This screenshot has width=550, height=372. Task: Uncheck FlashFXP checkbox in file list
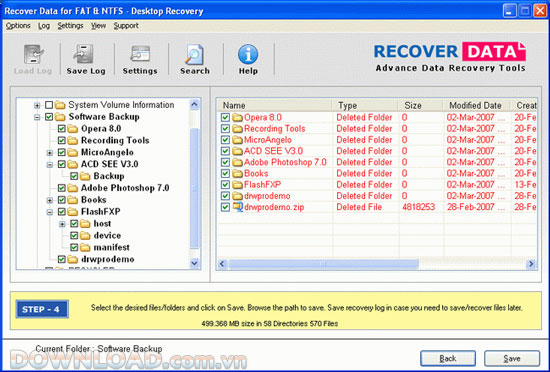[225, 185]
